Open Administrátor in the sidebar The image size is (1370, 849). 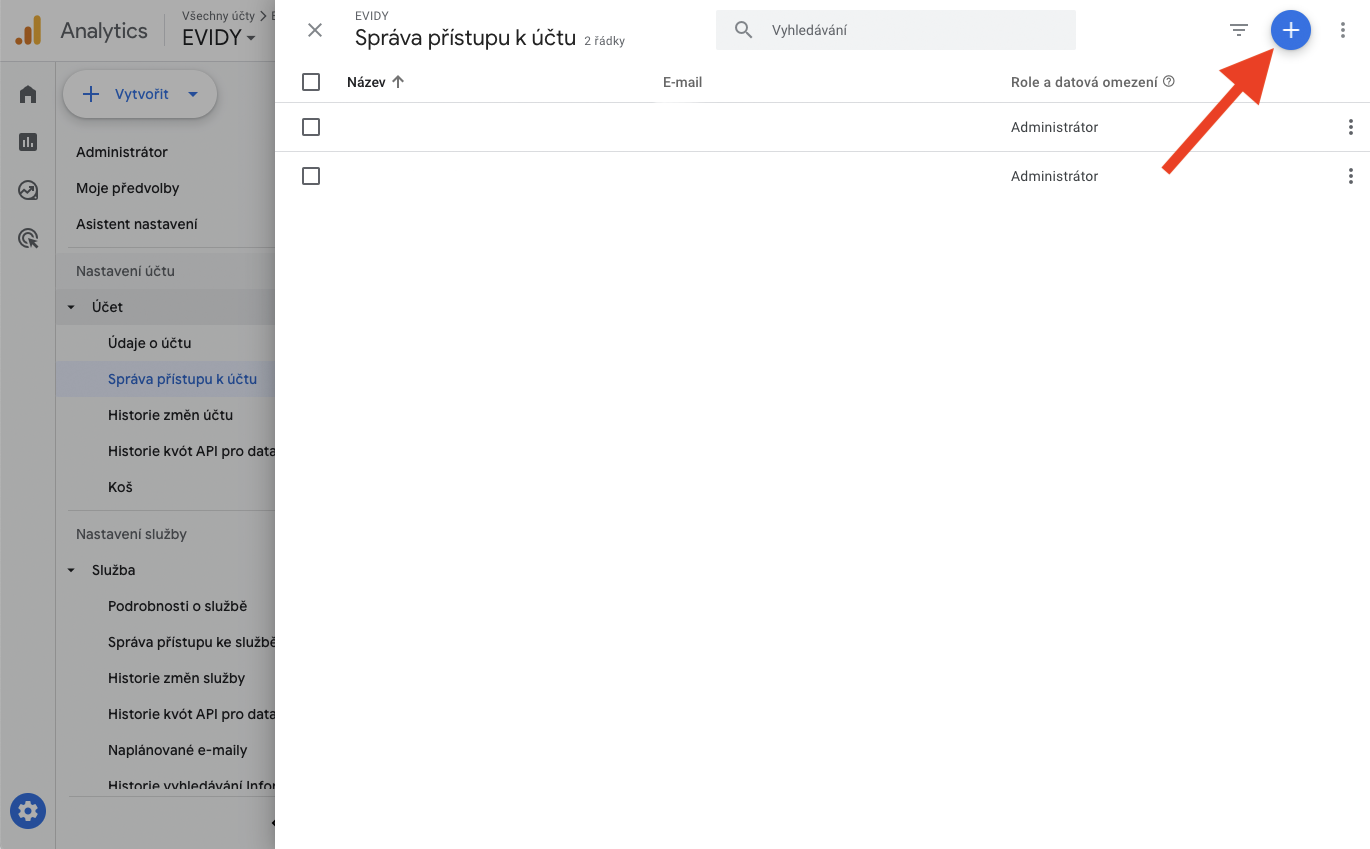point(122,152)
